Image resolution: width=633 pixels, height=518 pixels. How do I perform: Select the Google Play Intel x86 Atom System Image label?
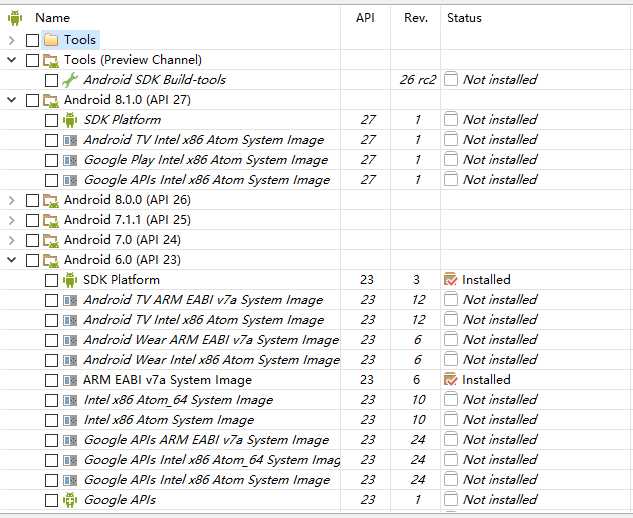pyautogui.click(x=206, y=160)
